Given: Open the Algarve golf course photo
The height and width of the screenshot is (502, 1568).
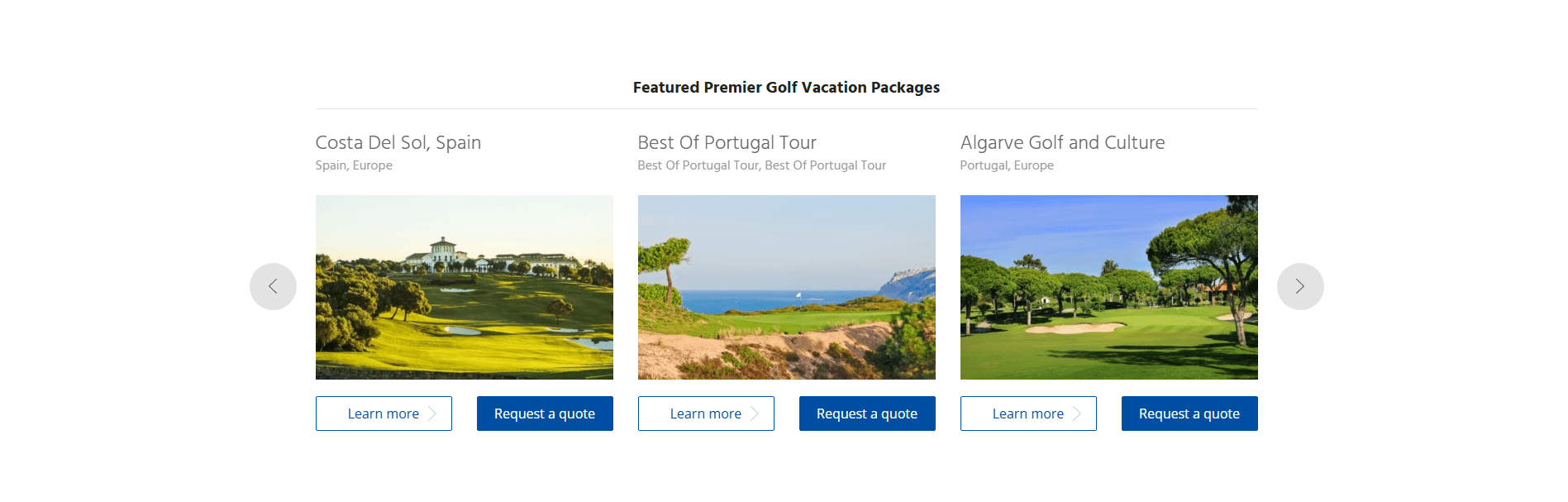Looking at the screenshot, I should pos(1109,287).
